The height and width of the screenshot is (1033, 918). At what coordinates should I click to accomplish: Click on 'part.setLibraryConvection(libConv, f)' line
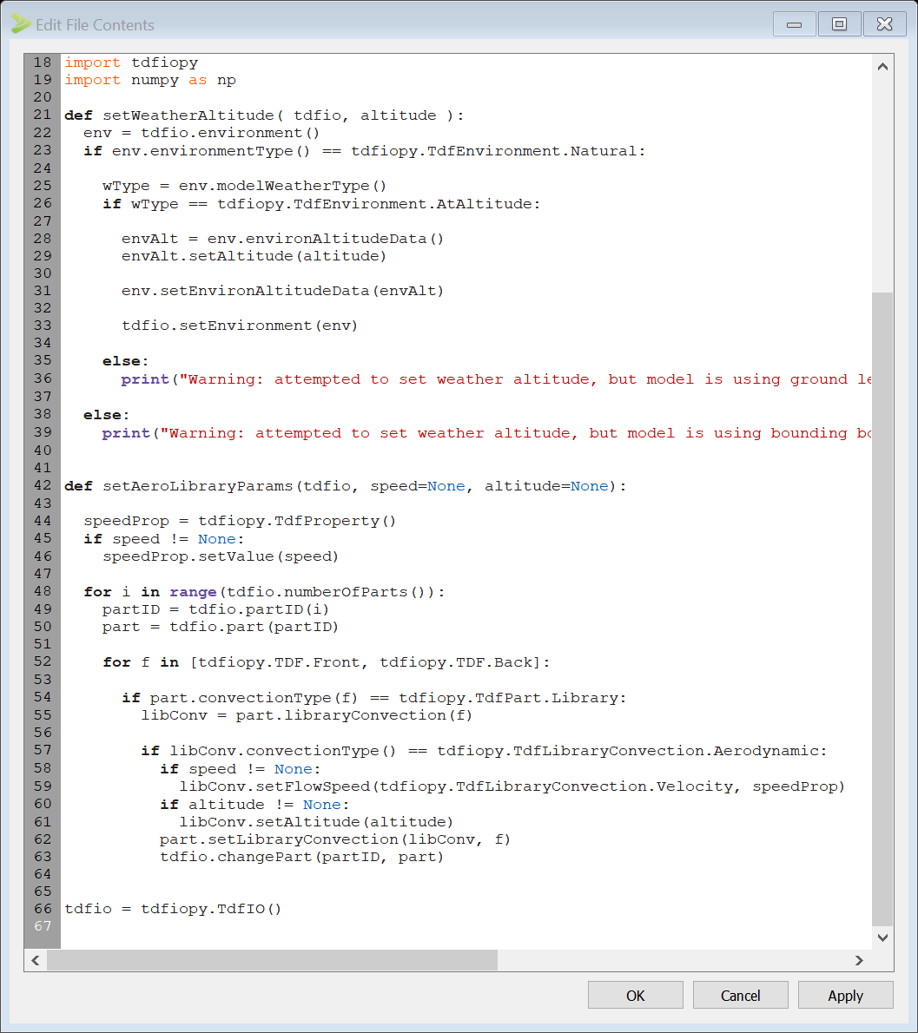tap(335, 839)
